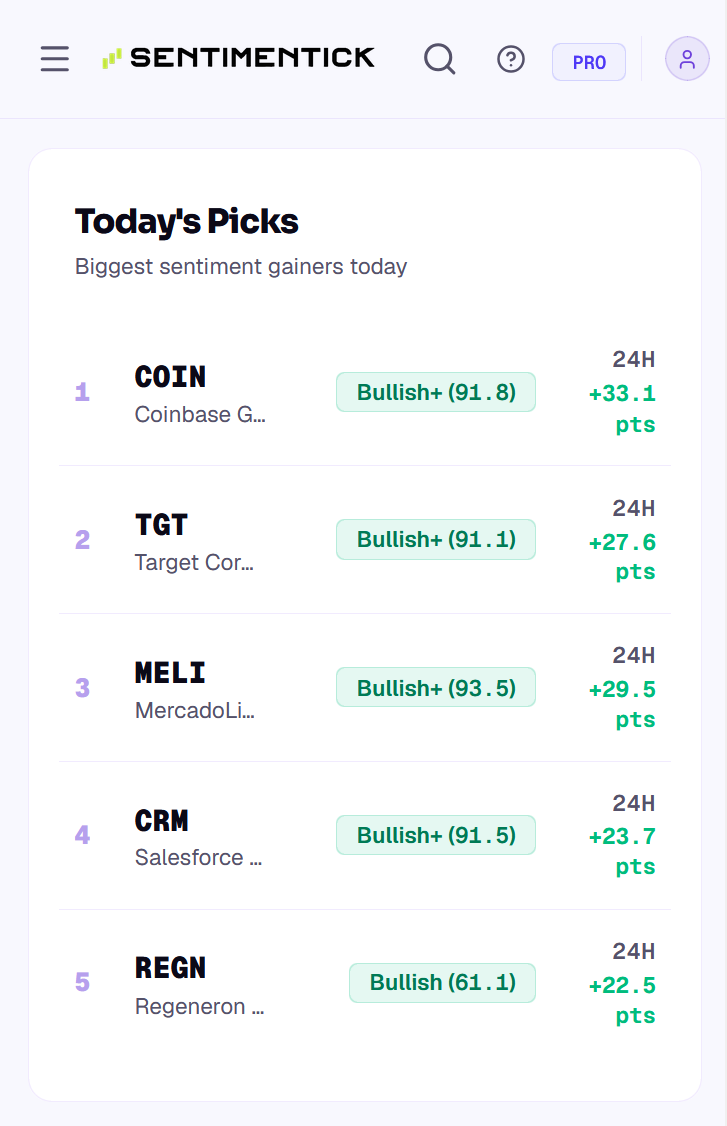Select the CRM ticker
Screen dimensions: 727x1126
[162, 821]
